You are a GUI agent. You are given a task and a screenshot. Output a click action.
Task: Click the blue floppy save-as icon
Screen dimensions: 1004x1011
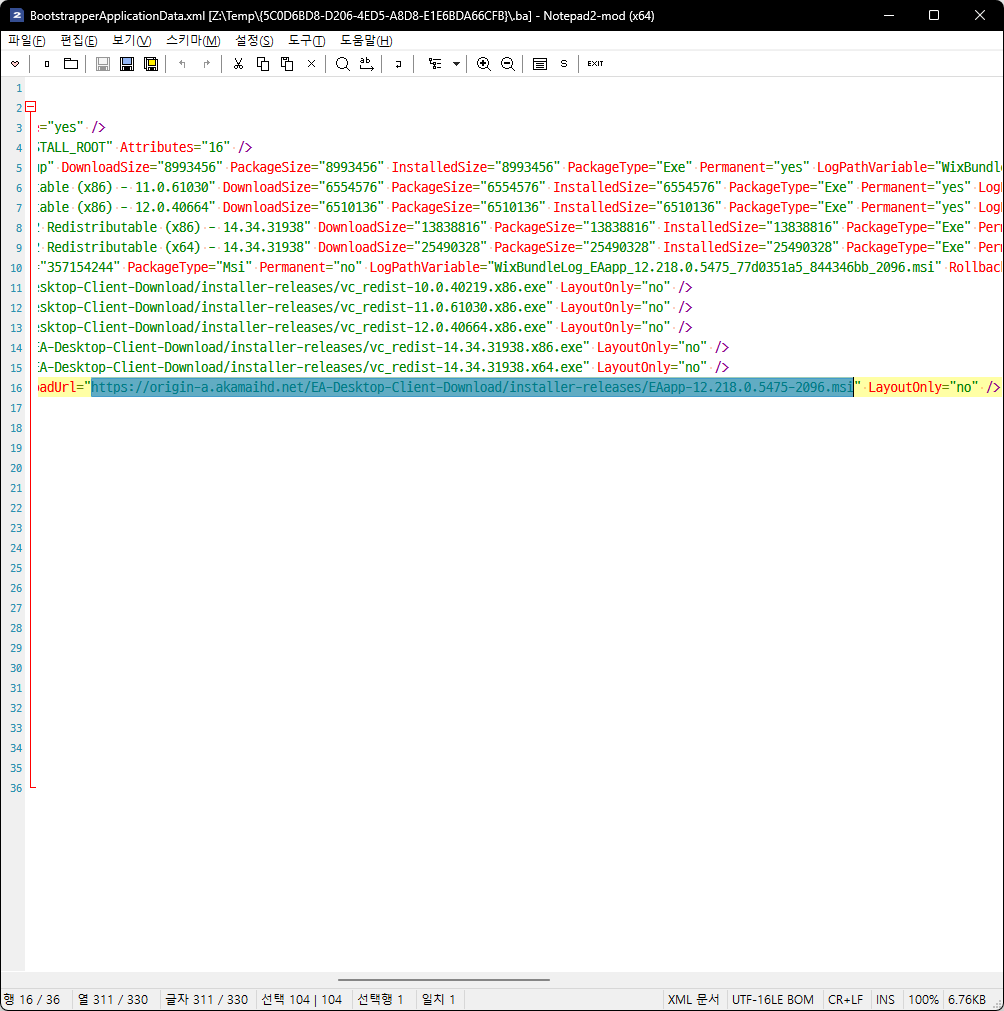pyautogui.click(x=127, y=64)
